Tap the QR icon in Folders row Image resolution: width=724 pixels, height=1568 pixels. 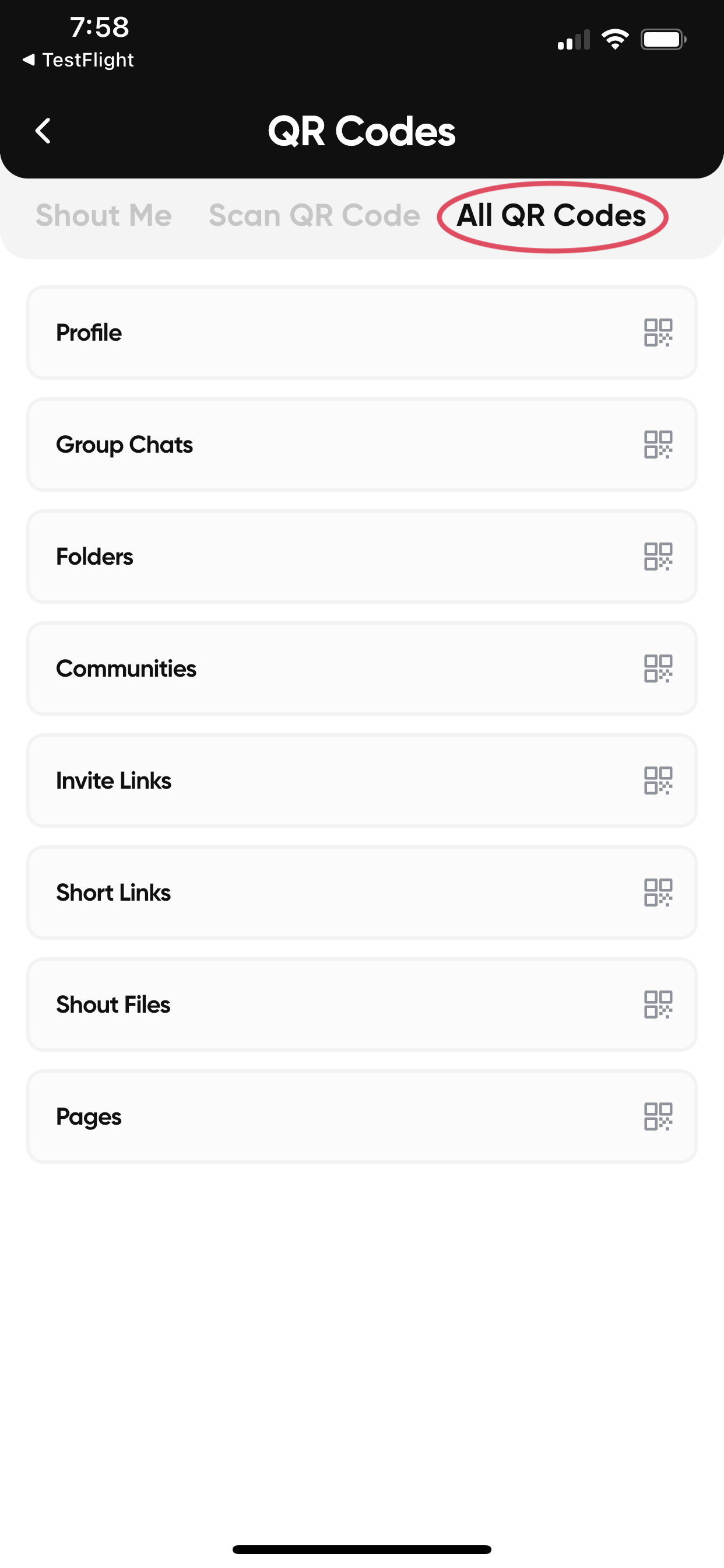pyautogui.click(x=658, y=556)
